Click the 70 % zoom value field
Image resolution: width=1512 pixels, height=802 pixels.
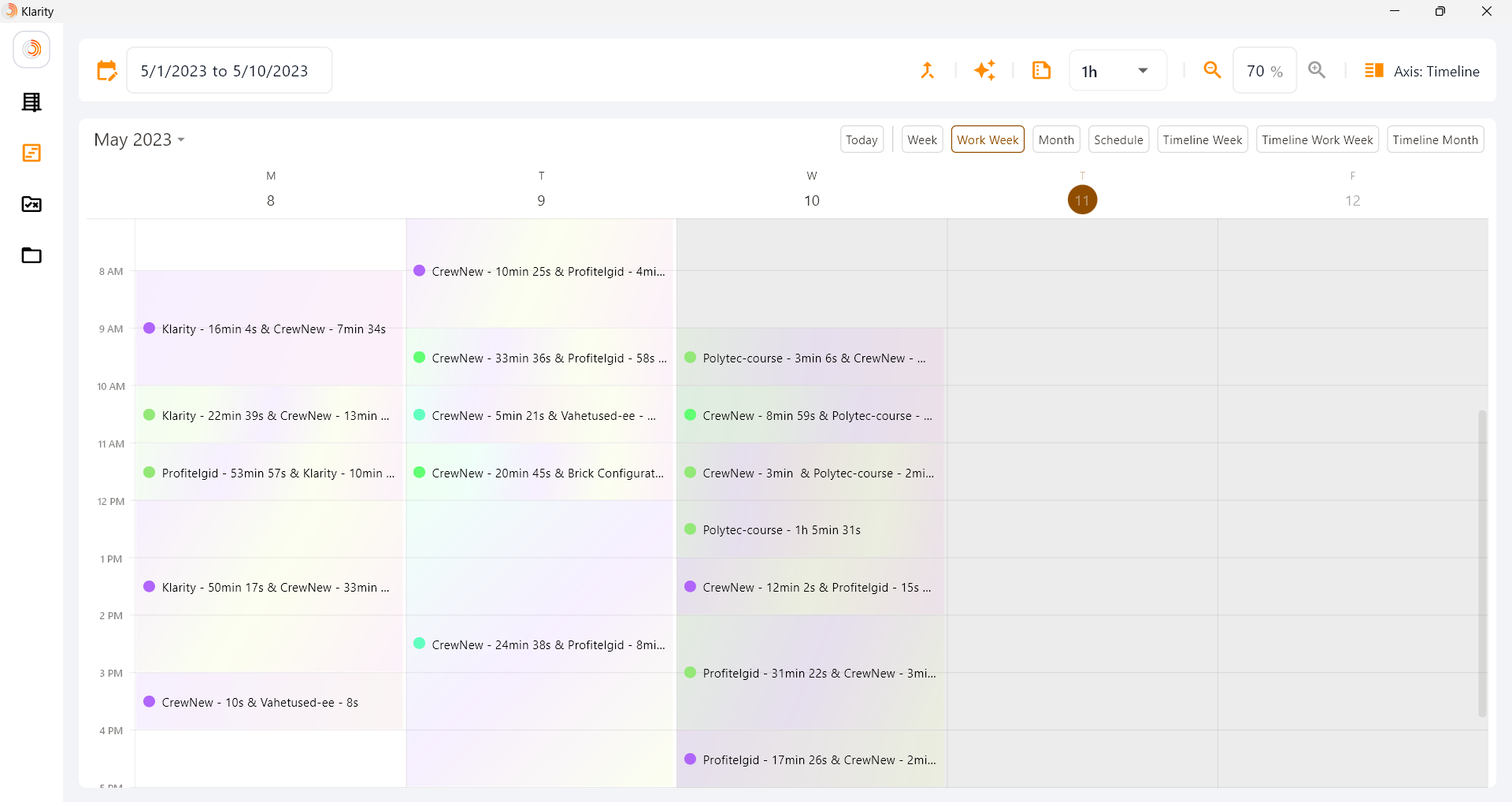1264,71
